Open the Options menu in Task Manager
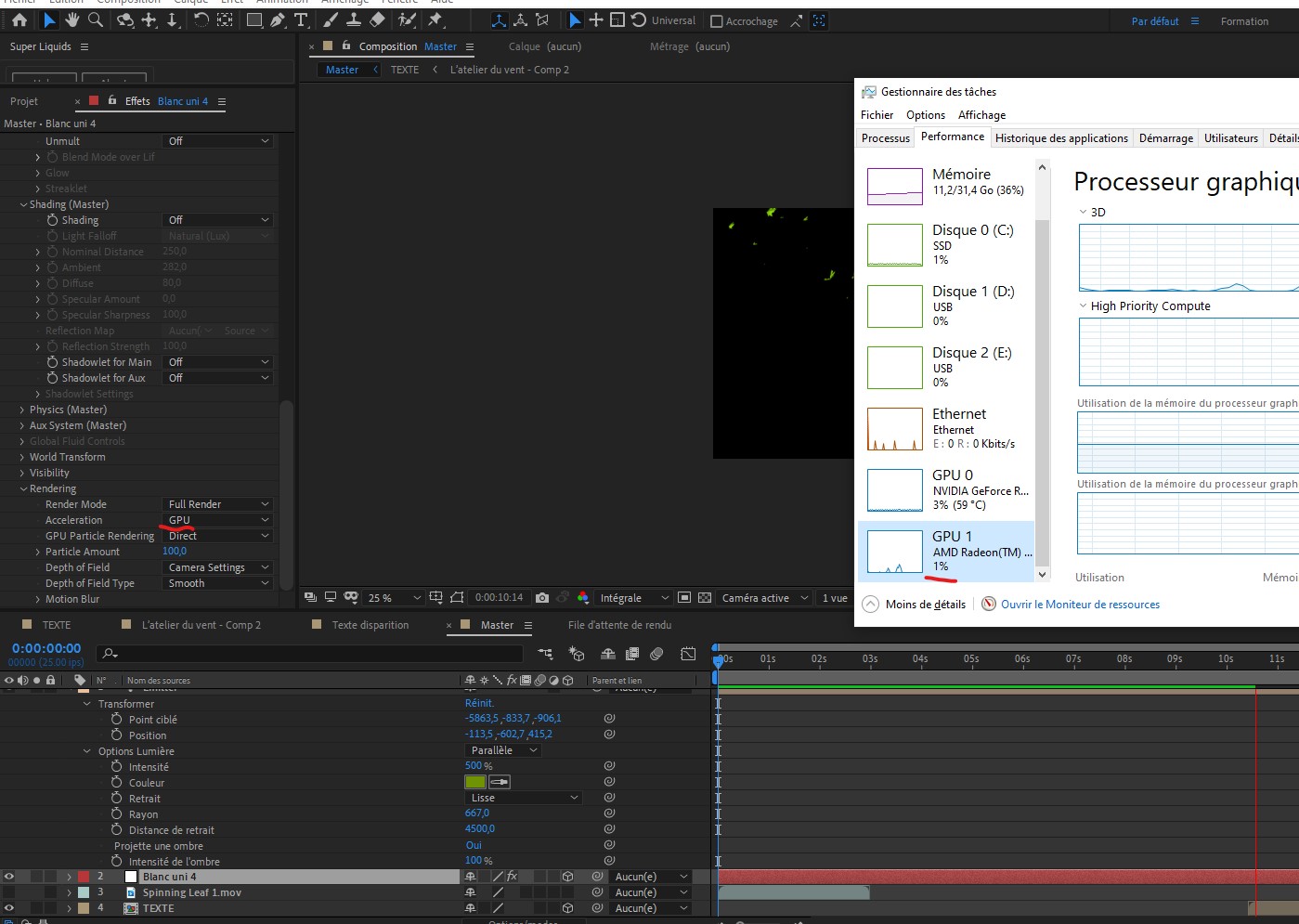The height and width of the screenshot is (924, 1299). click(x=925, y=115)
